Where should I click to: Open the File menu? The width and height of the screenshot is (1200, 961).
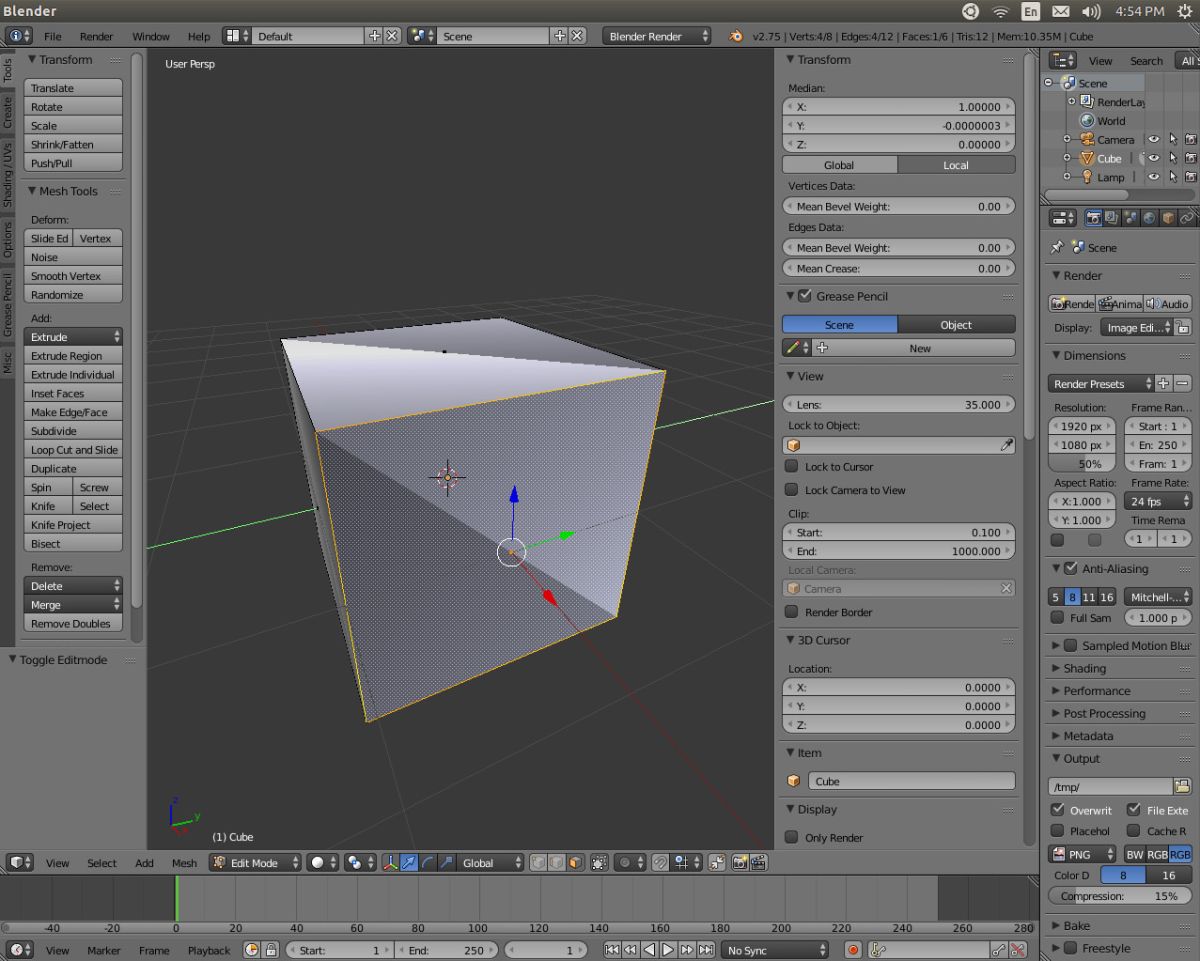(x=52, y=36)
